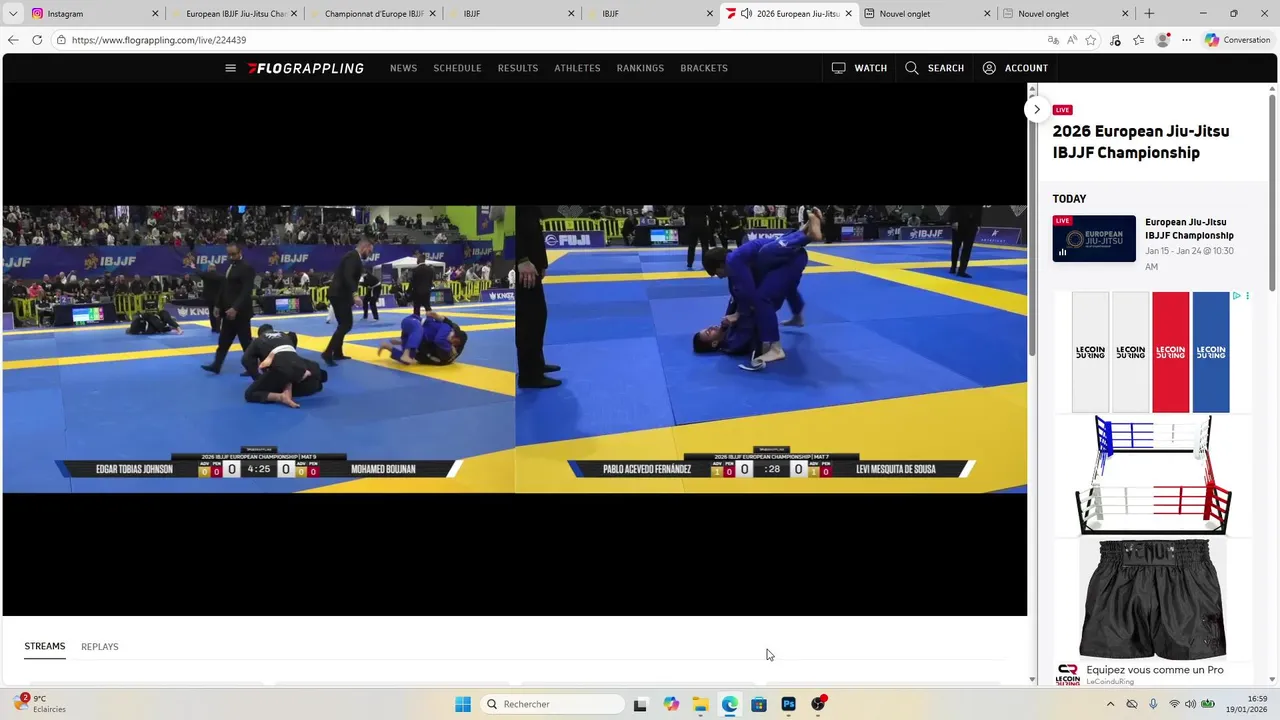Open the volume control tray icon
The width and height of the screenshot is (1280, 720).
1190,704
